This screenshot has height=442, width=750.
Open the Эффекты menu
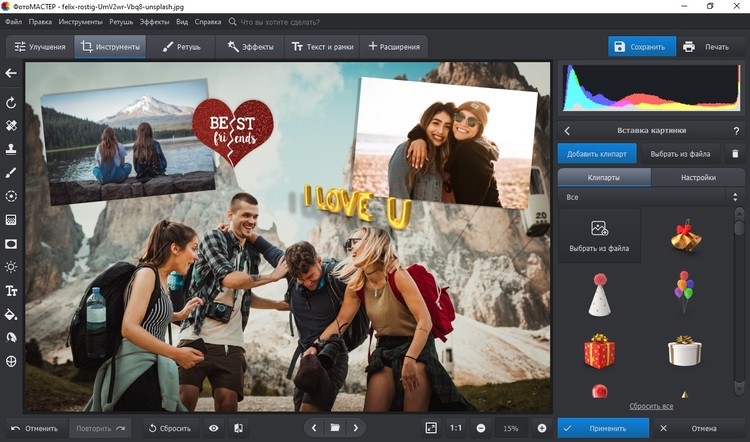pyautogui.click(x=154, y=22)
